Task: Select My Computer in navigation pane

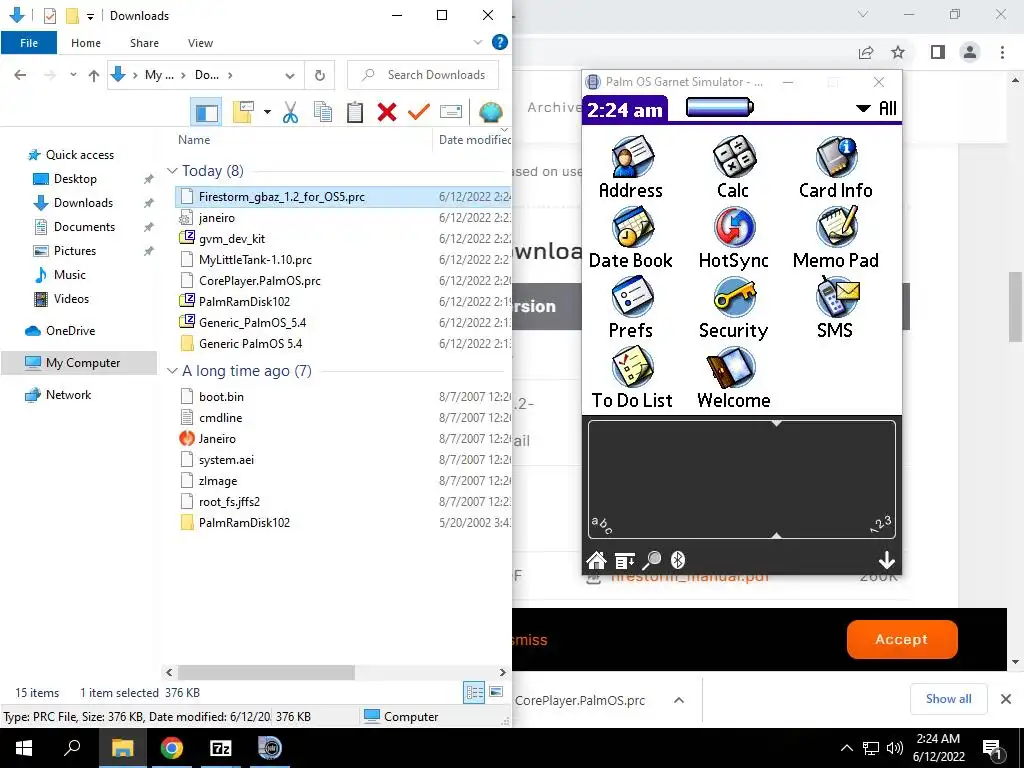Action: coord(79,363)
